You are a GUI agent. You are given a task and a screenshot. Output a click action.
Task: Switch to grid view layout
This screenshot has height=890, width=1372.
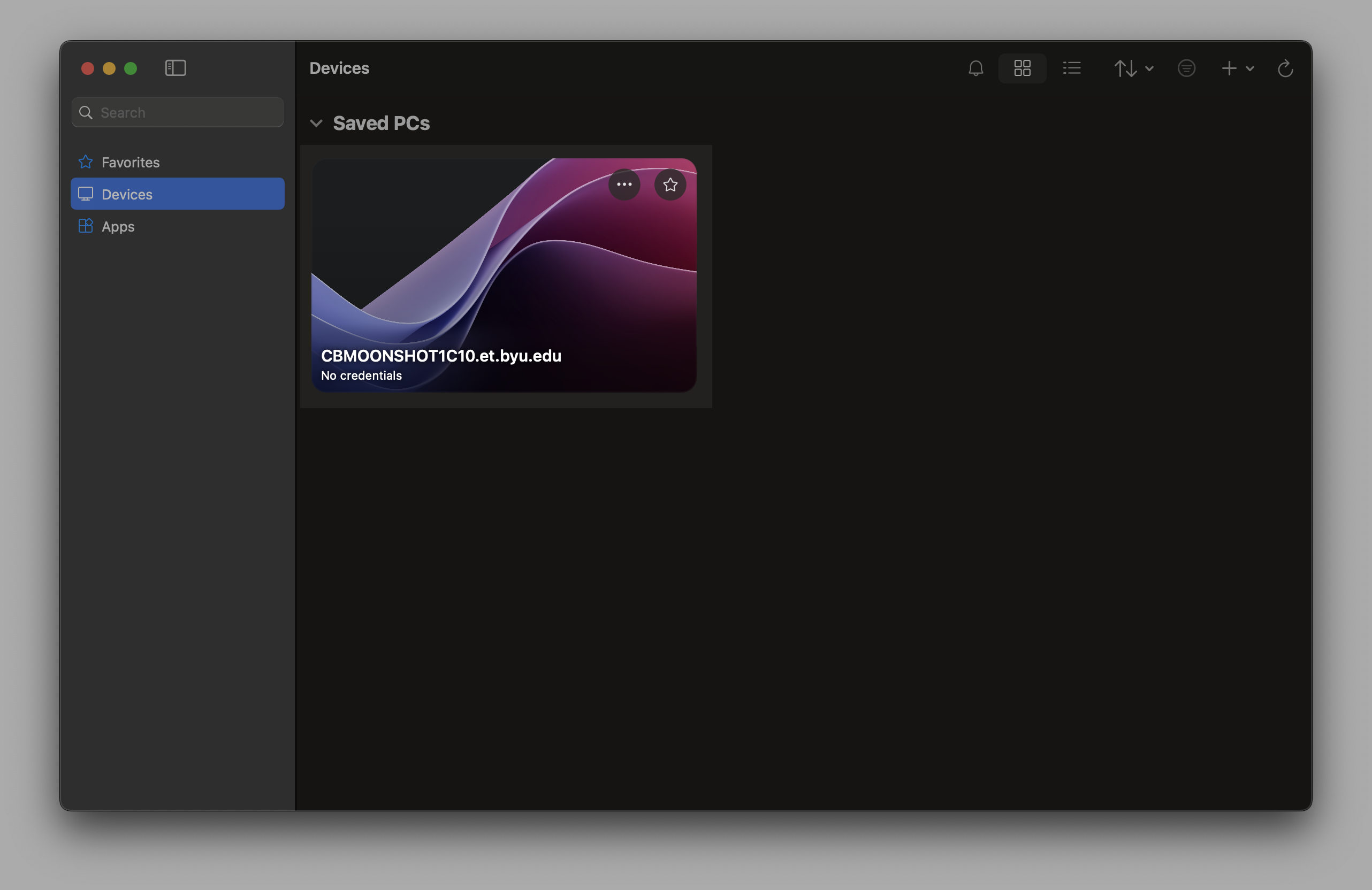(1022, 68)
